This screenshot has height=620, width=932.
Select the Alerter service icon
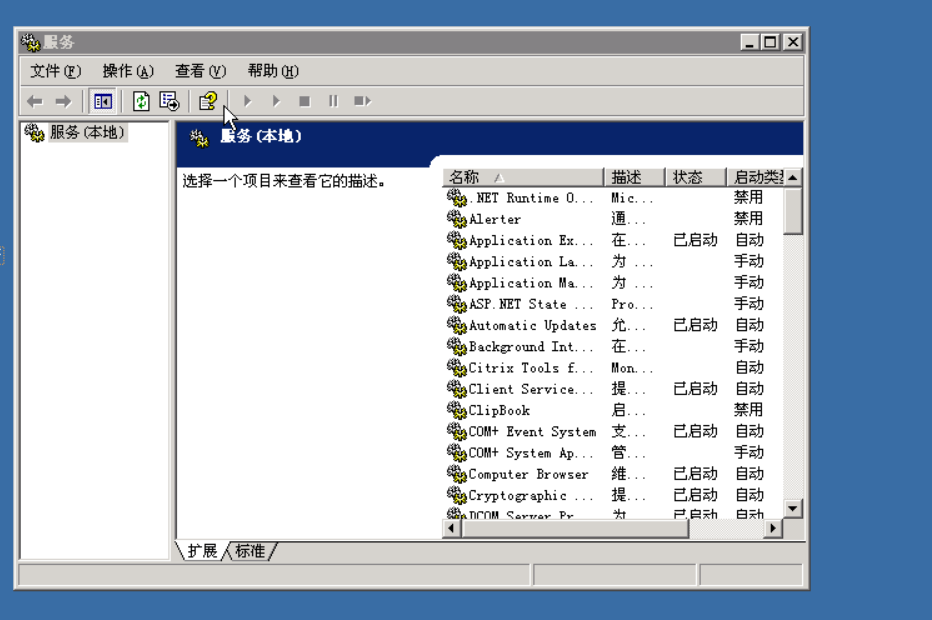point(456,219)
